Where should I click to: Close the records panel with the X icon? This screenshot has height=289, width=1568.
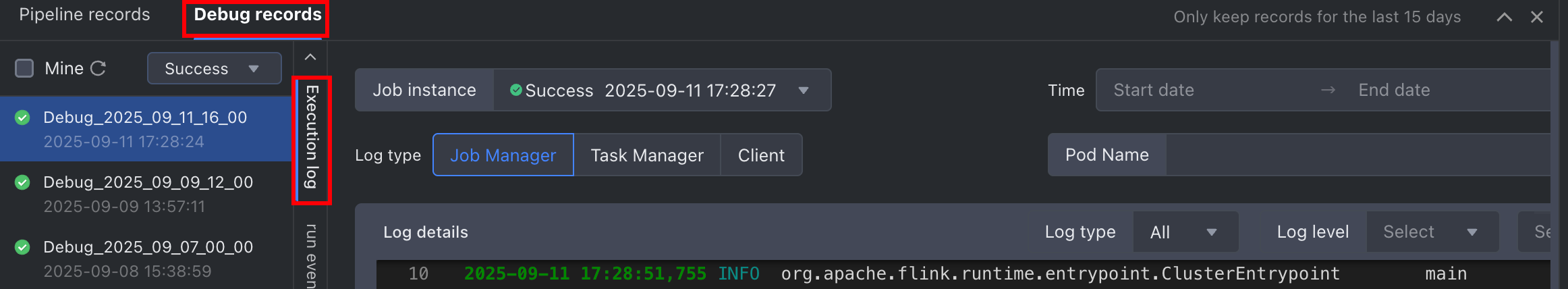pos(1537,17)
